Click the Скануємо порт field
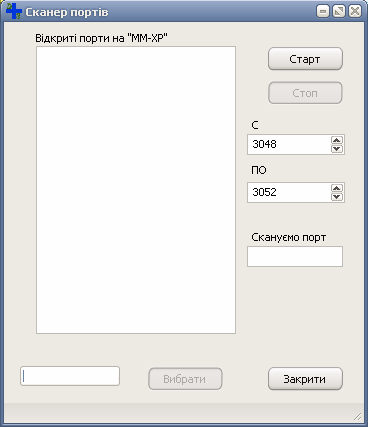This screenshot has height=427, width=368. pos(295,256)
